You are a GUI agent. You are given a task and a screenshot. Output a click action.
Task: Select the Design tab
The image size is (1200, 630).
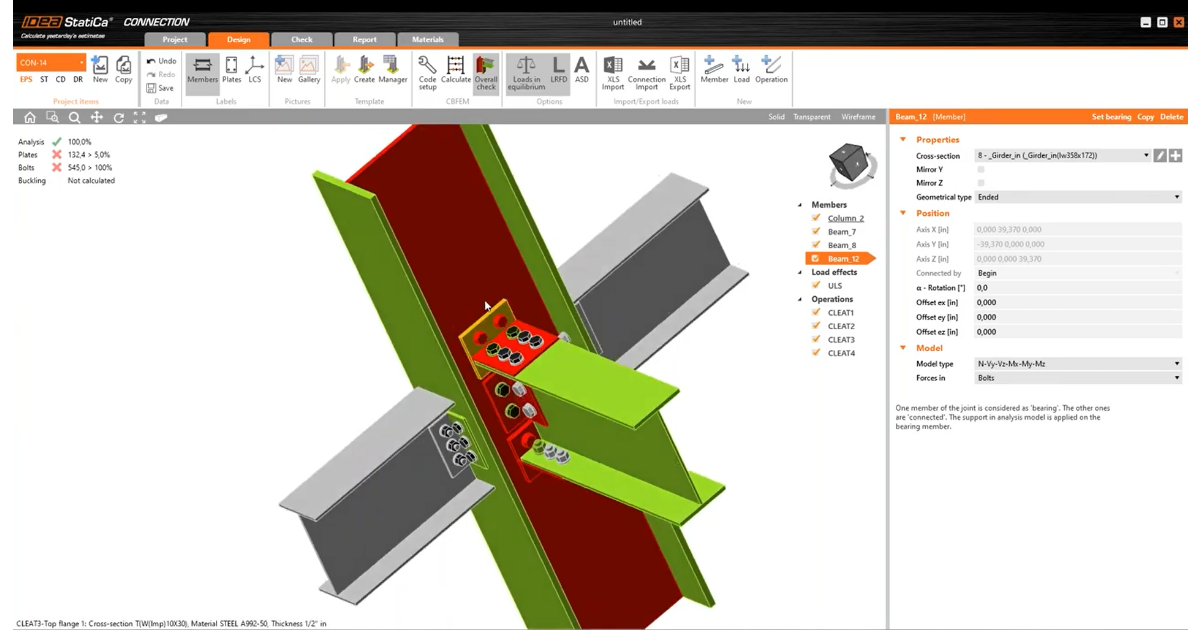coord(239,40)
